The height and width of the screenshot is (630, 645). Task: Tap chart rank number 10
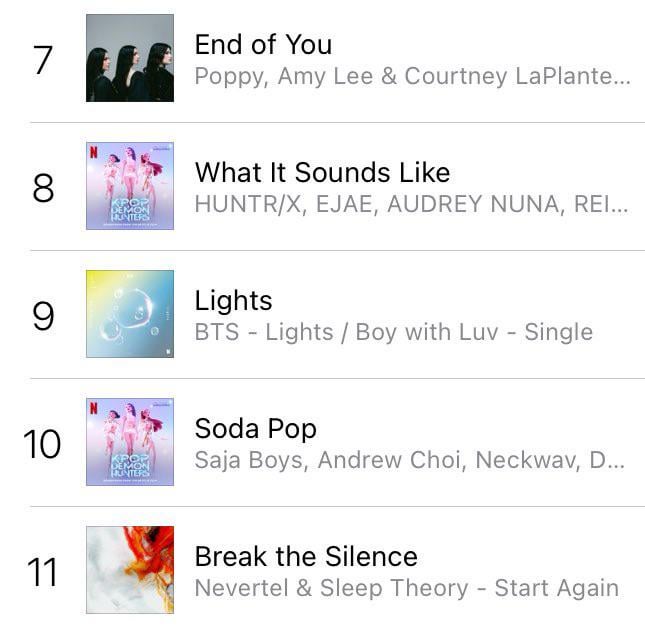coord(42,443)
